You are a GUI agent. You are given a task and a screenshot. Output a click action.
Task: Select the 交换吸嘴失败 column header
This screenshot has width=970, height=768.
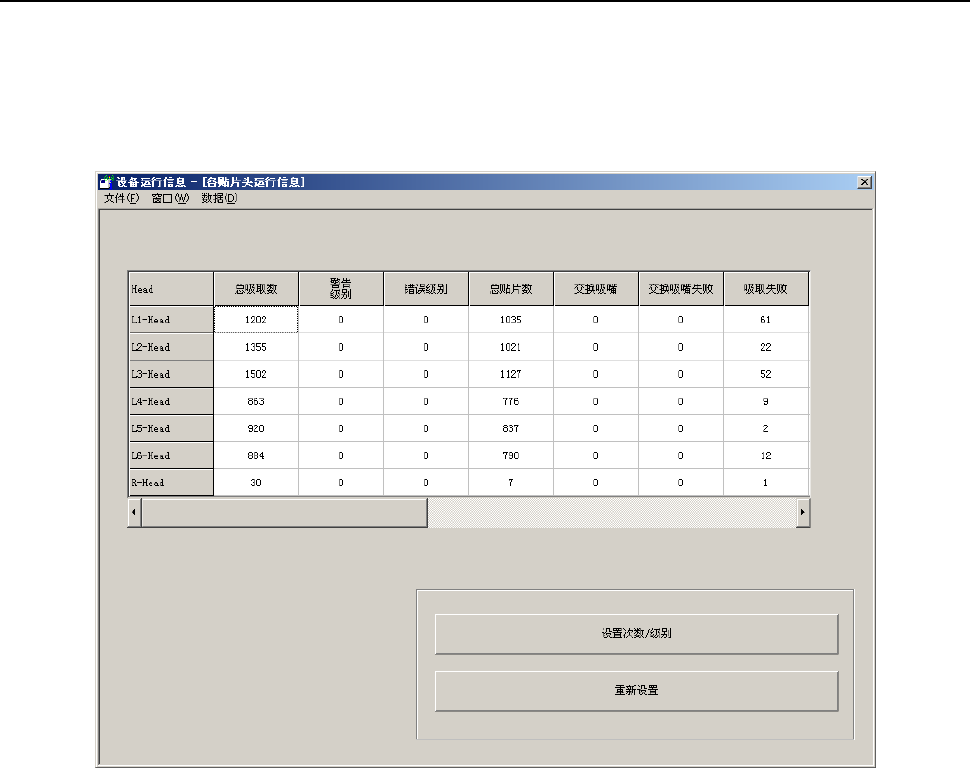[681, 289]
